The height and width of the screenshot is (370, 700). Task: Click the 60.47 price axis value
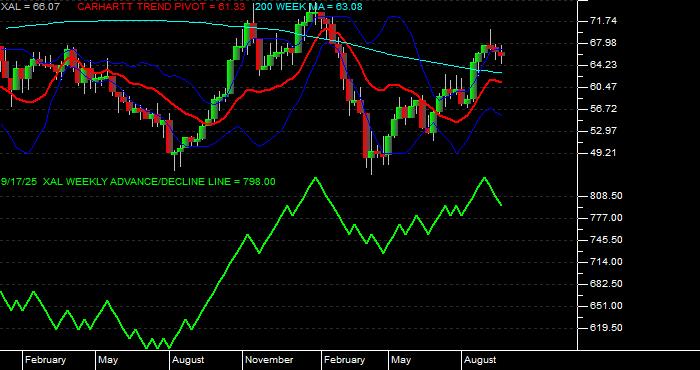(603, 87)
